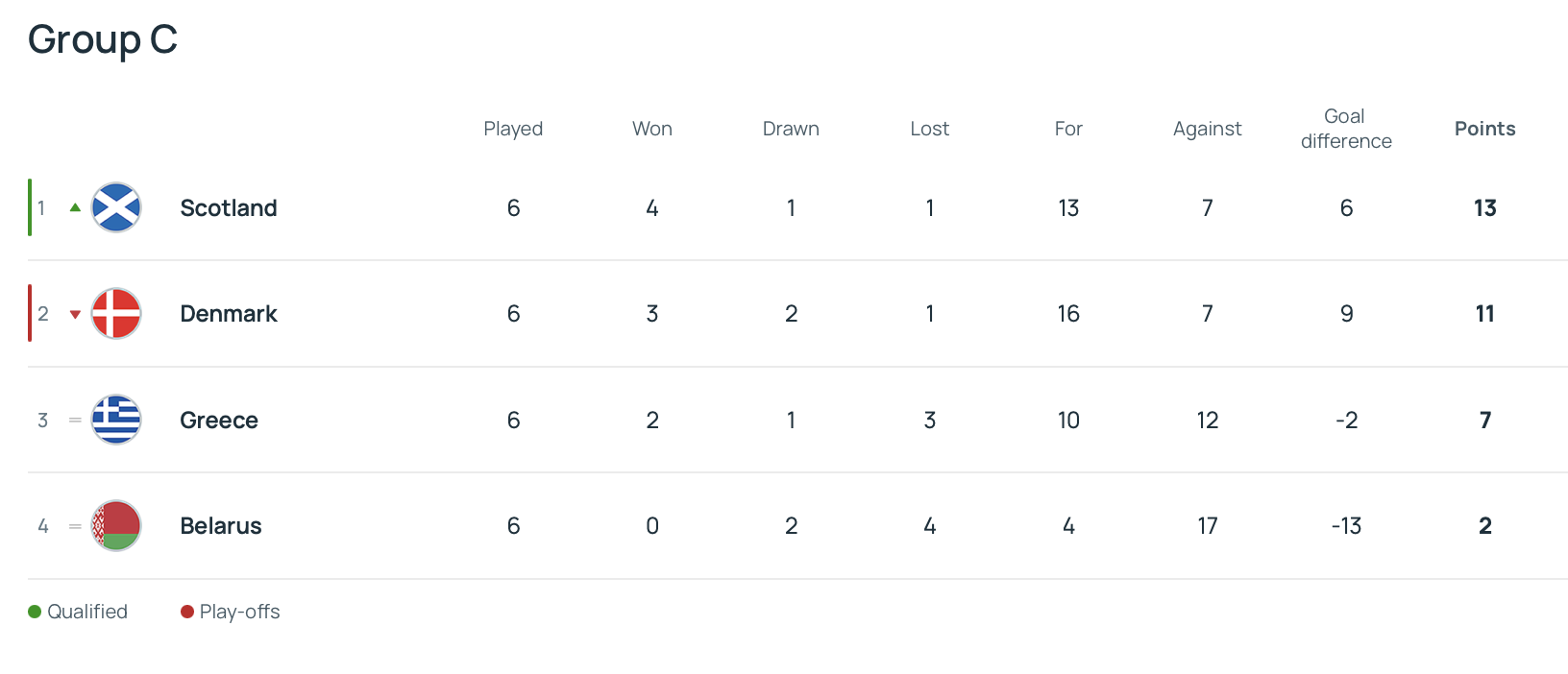The height and width of the screenshot is (674, 1568).
Task: Click the Goal difference column header
Action: [x=1346, y=129]
